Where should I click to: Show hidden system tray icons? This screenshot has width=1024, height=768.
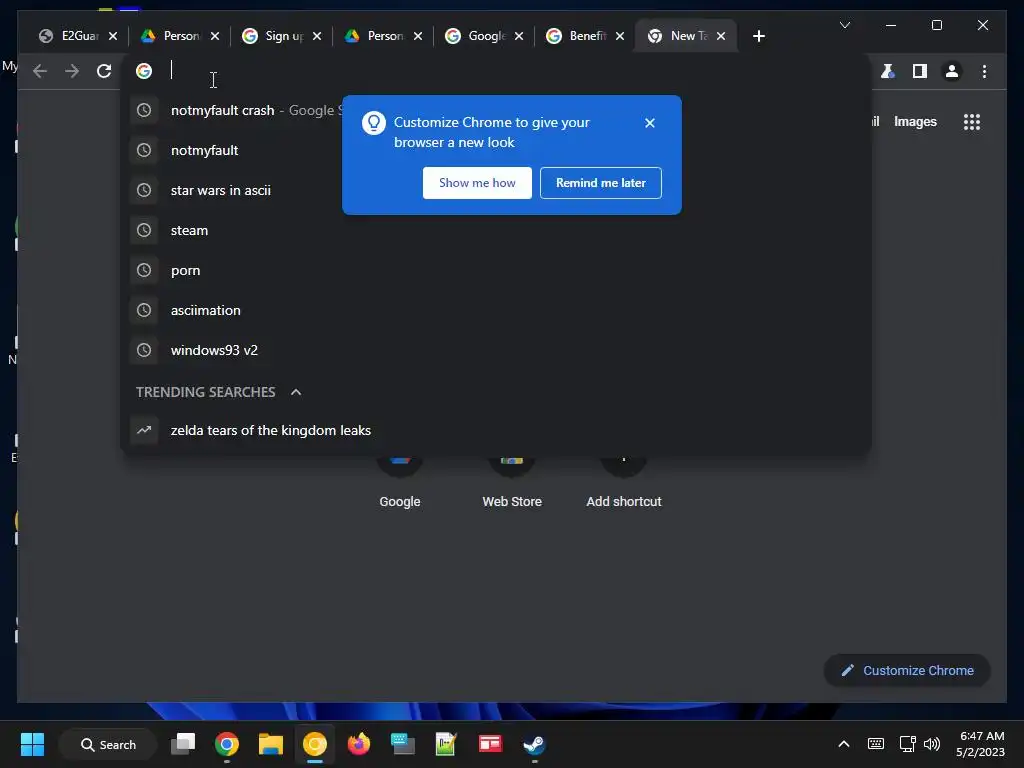tap(844, 744)
